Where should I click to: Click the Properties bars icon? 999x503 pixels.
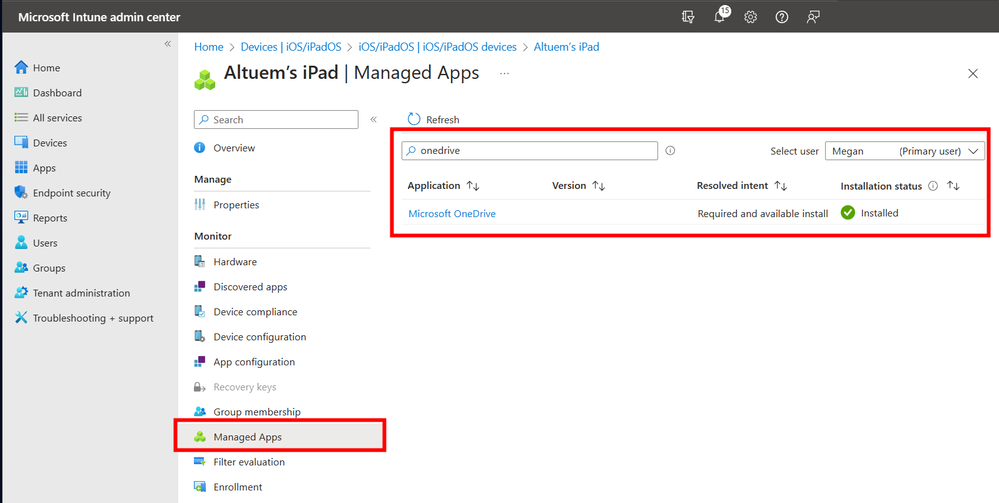199,205
